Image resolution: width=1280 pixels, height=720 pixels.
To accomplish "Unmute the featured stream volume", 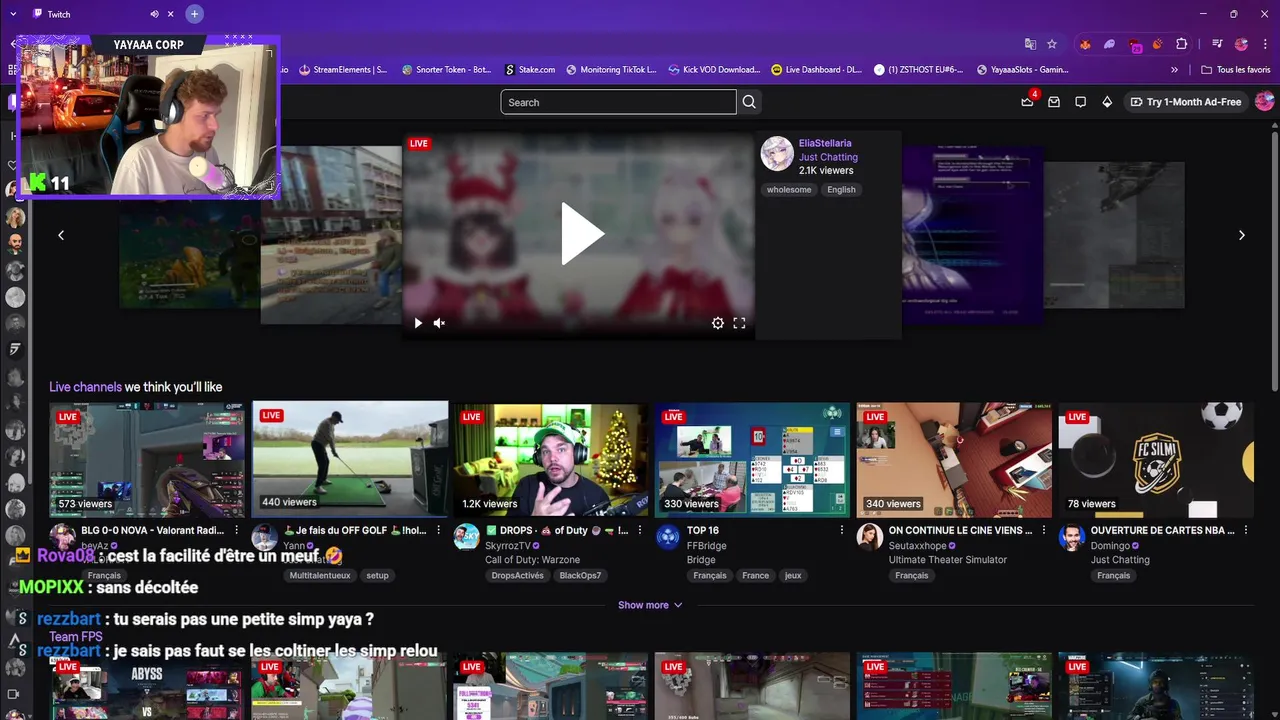I will (439, 323).
